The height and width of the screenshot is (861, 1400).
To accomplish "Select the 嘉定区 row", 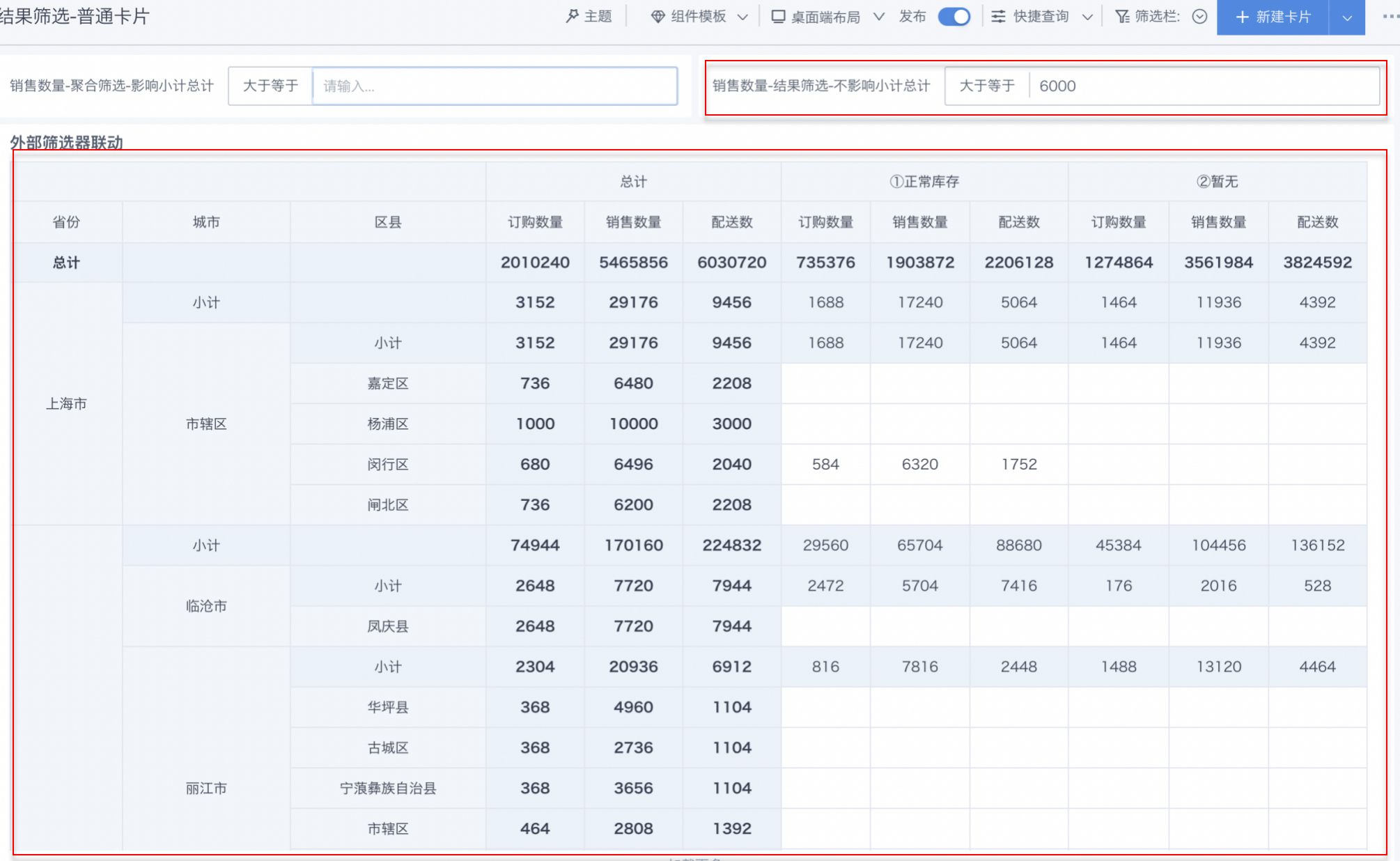I will pos(388,383).
